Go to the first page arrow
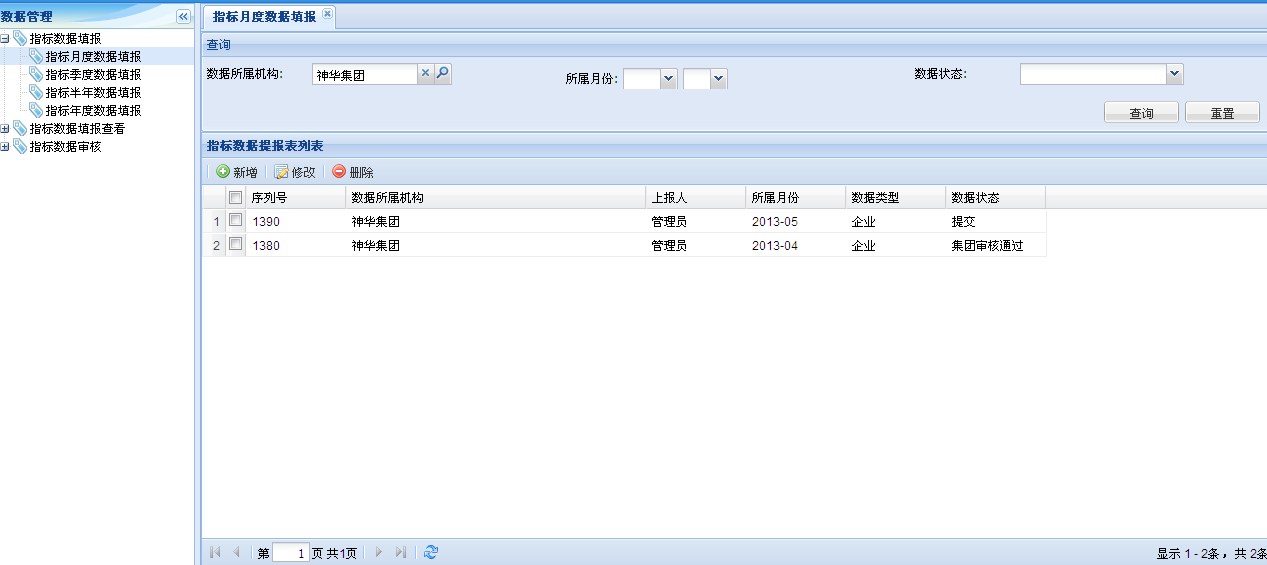 (215, 552)
